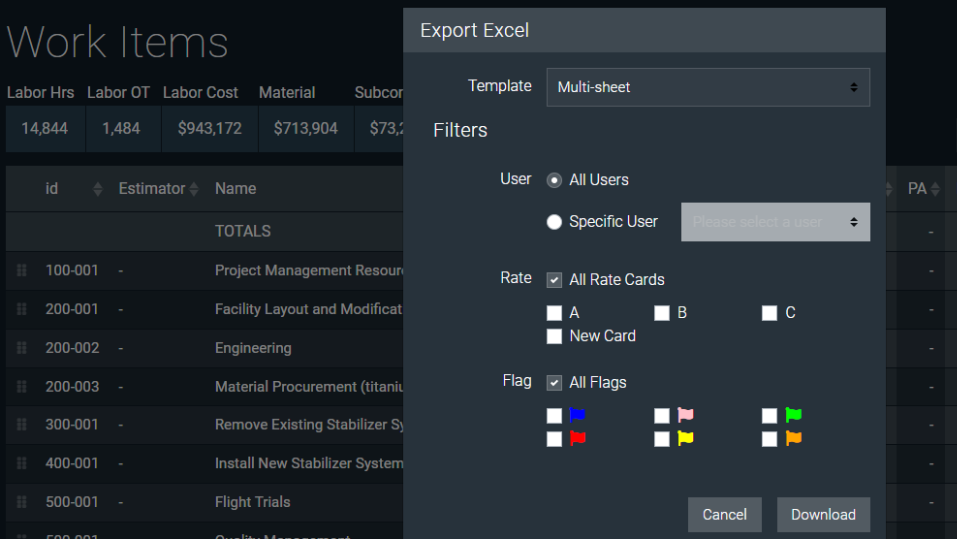Click drag handle of row 500-001

coord(21,502)
